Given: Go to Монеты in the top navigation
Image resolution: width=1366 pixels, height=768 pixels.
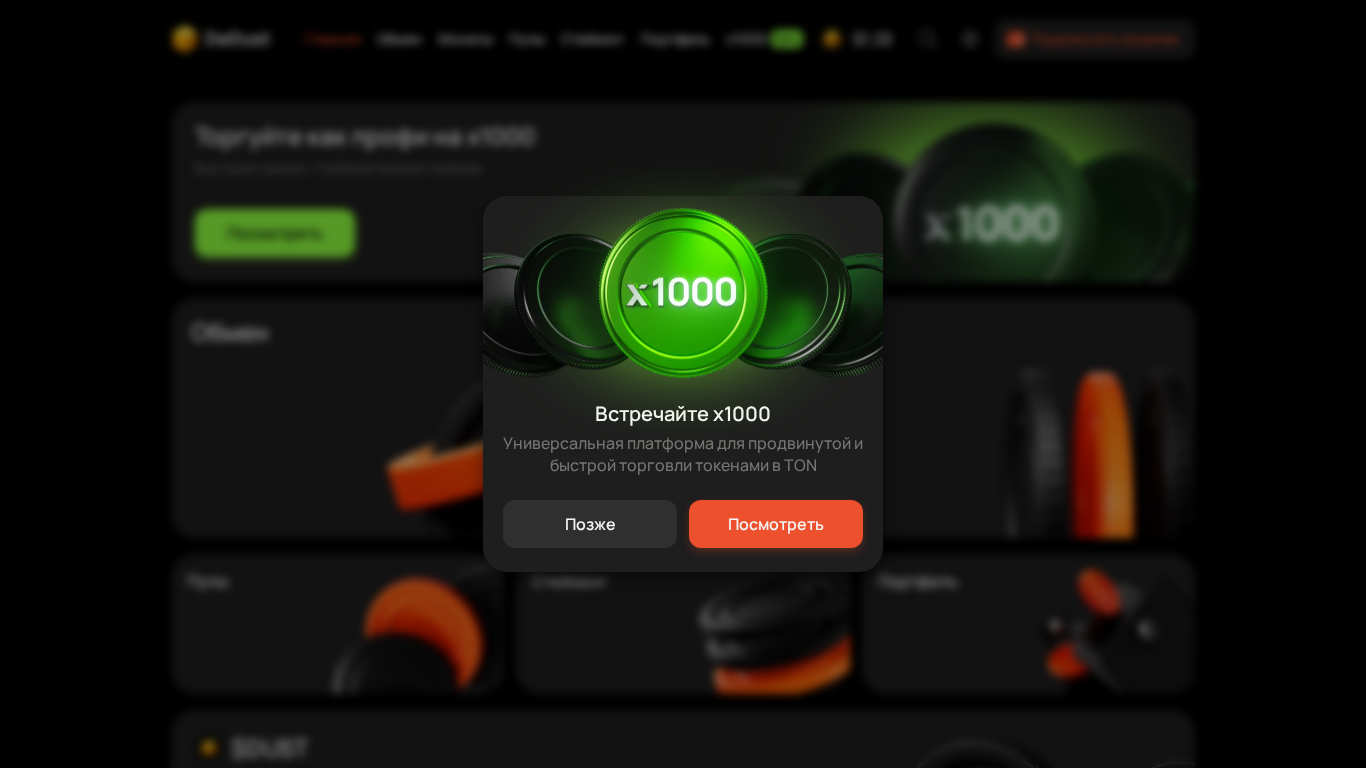Looking at the screenshot, I should [x=465, y=39].
